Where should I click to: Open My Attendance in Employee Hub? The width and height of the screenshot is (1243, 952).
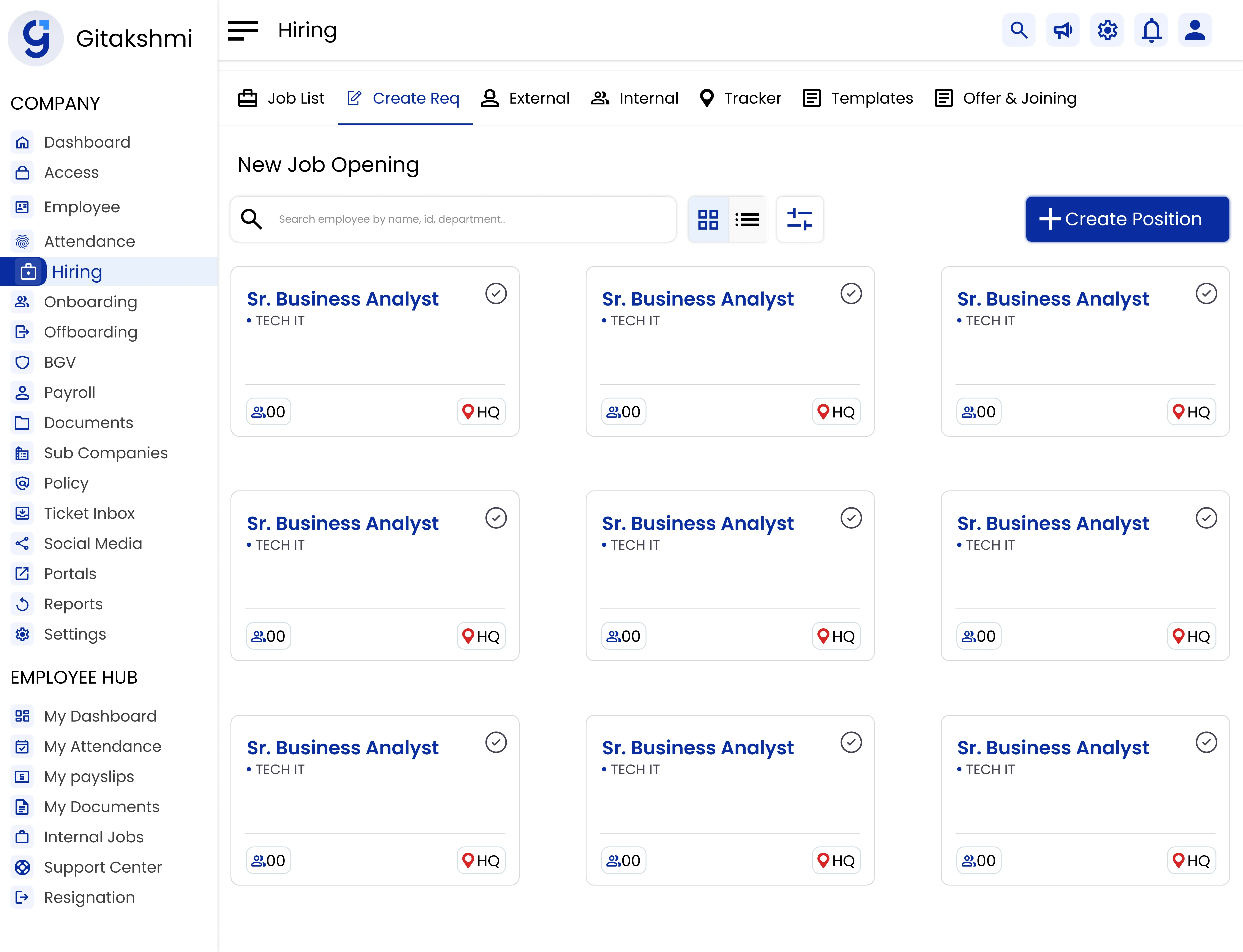(x=86, y=746)
